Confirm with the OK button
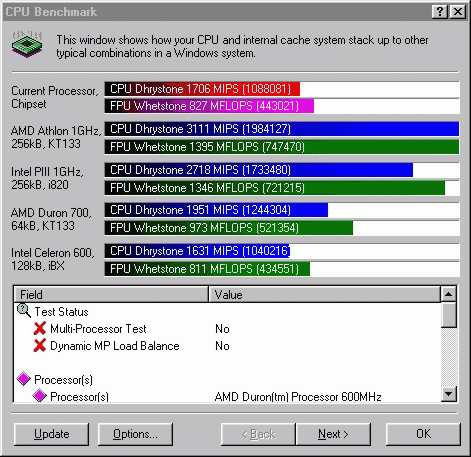The height and width of the screenshot is (457, 471). pyautogui.click(x=423, y=434)
